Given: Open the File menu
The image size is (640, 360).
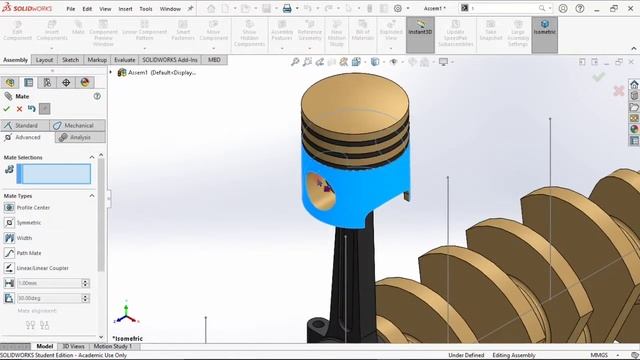Looking at the screenshot, I should pyautogui.click(x=71, y=9).
